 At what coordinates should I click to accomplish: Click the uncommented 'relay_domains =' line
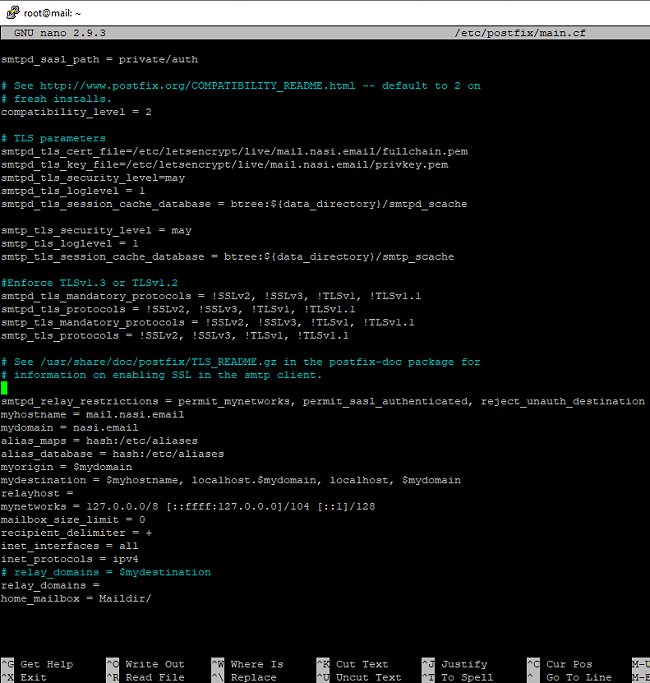pos(50,585)
